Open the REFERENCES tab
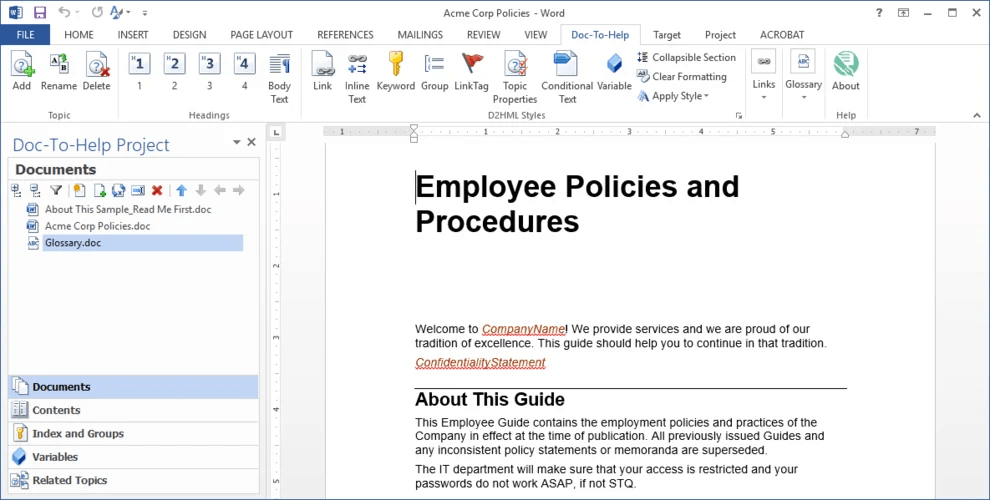Image resolution: width=990 pixels, height=500 pixels. [x=345, y=35]
